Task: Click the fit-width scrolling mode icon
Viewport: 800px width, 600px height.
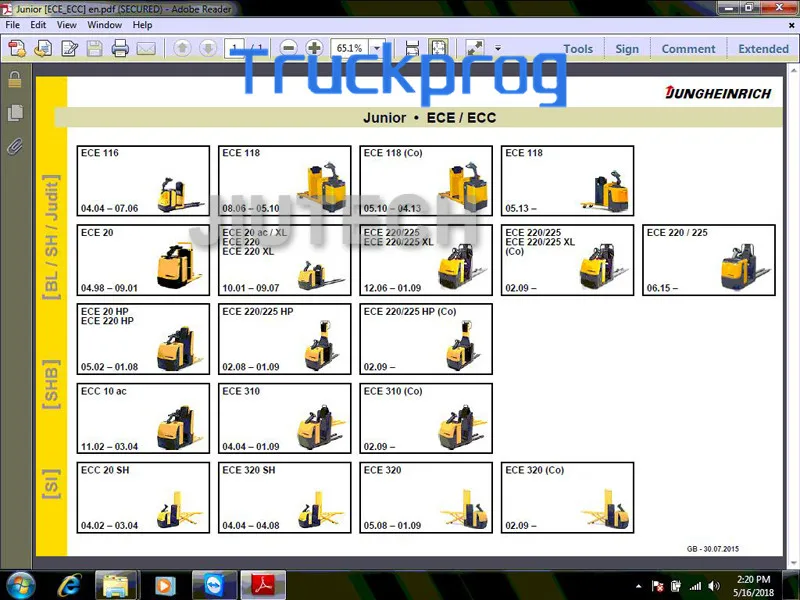Action: pos(412,48)
